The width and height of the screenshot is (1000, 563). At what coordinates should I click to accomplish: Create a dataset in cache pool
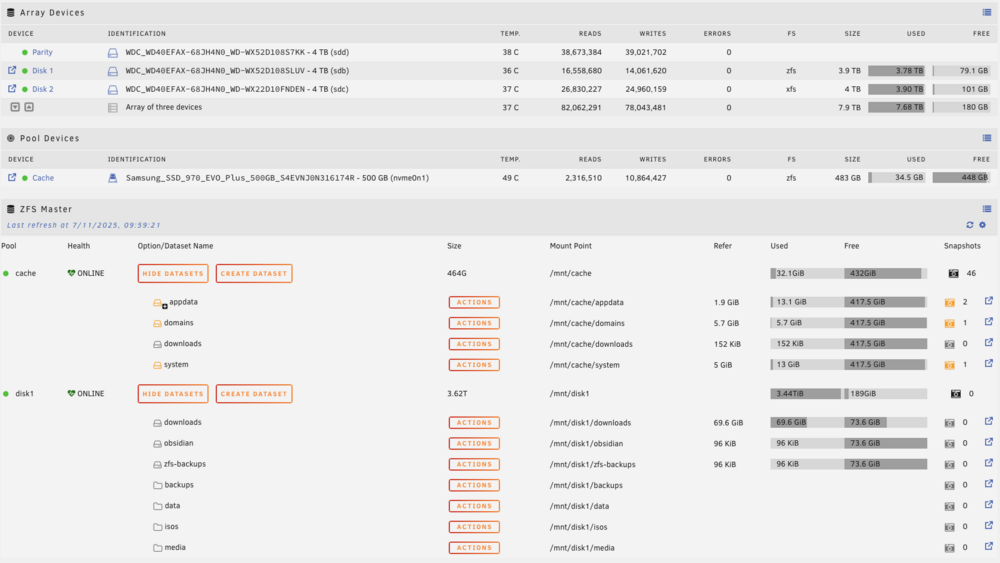[x=254, y=274]
